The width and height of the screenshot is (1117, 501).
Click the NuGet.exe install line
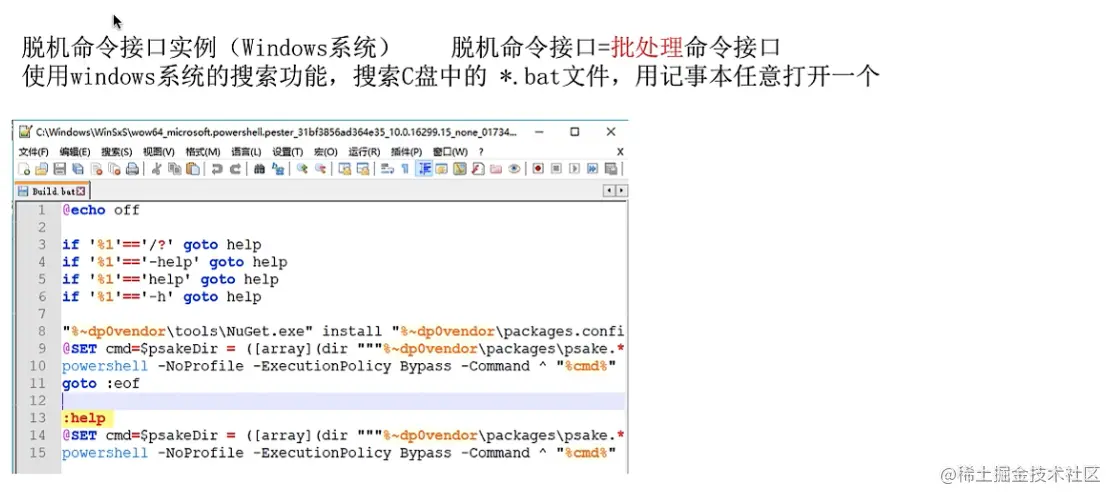(343, 331)
